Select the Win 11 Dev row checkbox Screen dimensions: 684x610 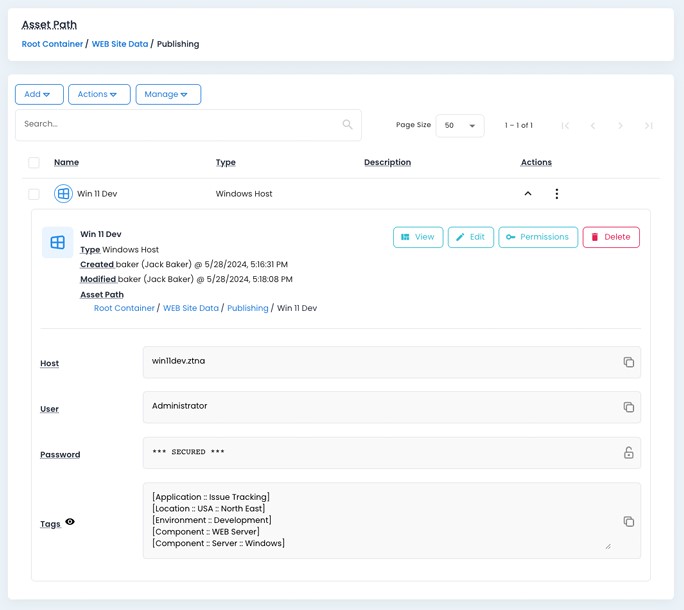(34, 194)
